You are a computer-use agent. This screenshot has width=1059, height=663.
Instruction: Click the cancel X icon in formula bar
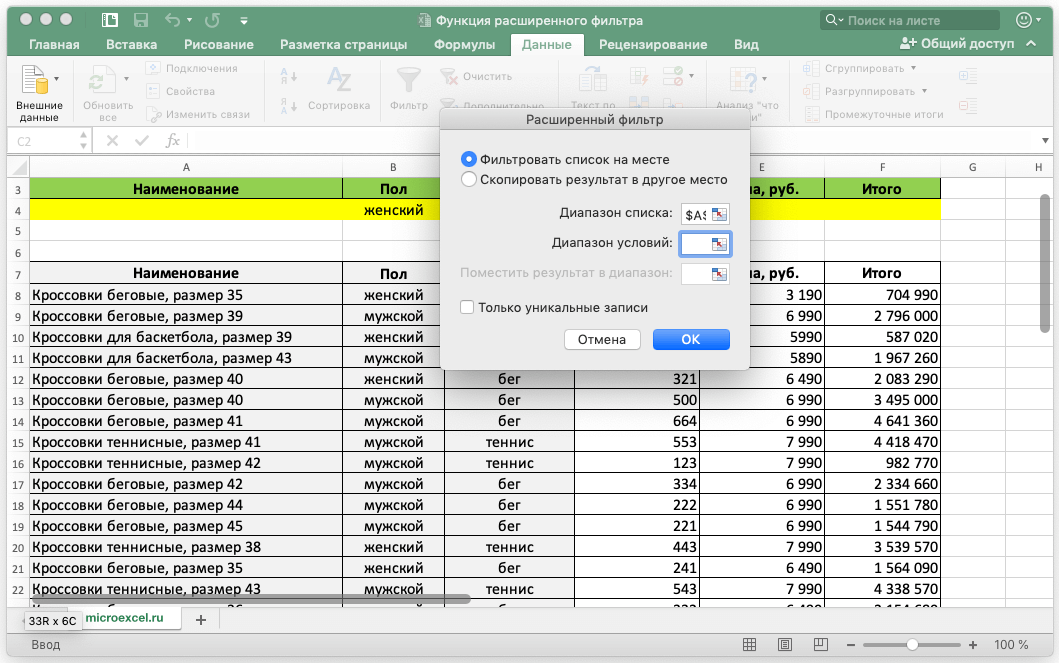tap(112, 140)
